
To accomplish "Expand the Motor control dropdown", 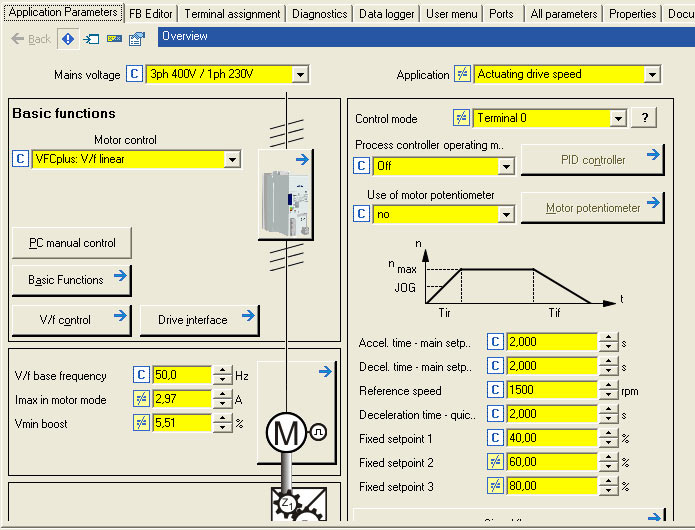I will [233, 159].
